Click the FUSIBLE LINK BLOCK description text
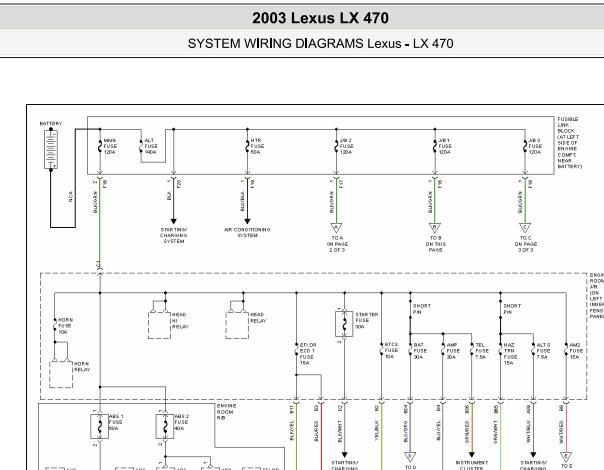 (569, 143)
